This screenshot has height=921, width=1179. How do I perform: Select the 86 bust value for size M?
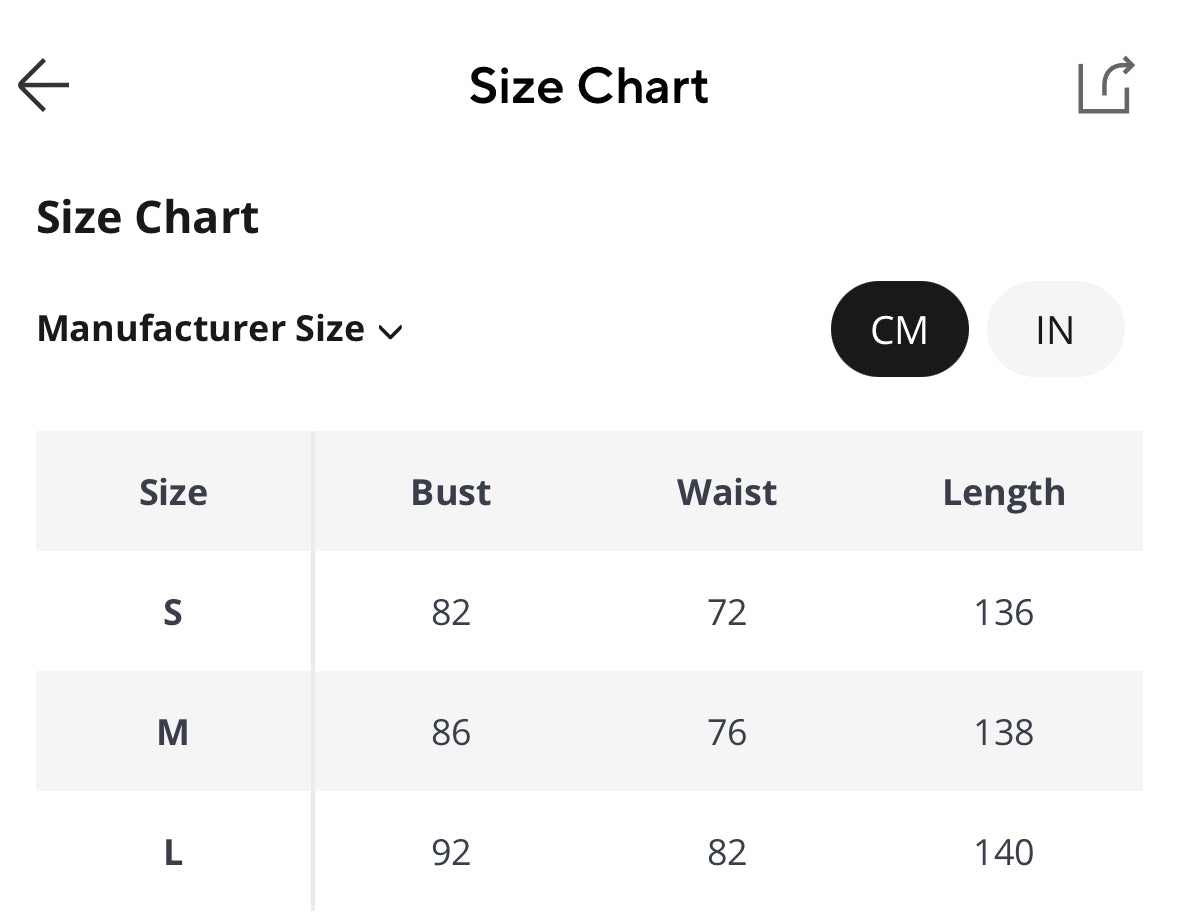pyautogui.click(x=450, y=731)
